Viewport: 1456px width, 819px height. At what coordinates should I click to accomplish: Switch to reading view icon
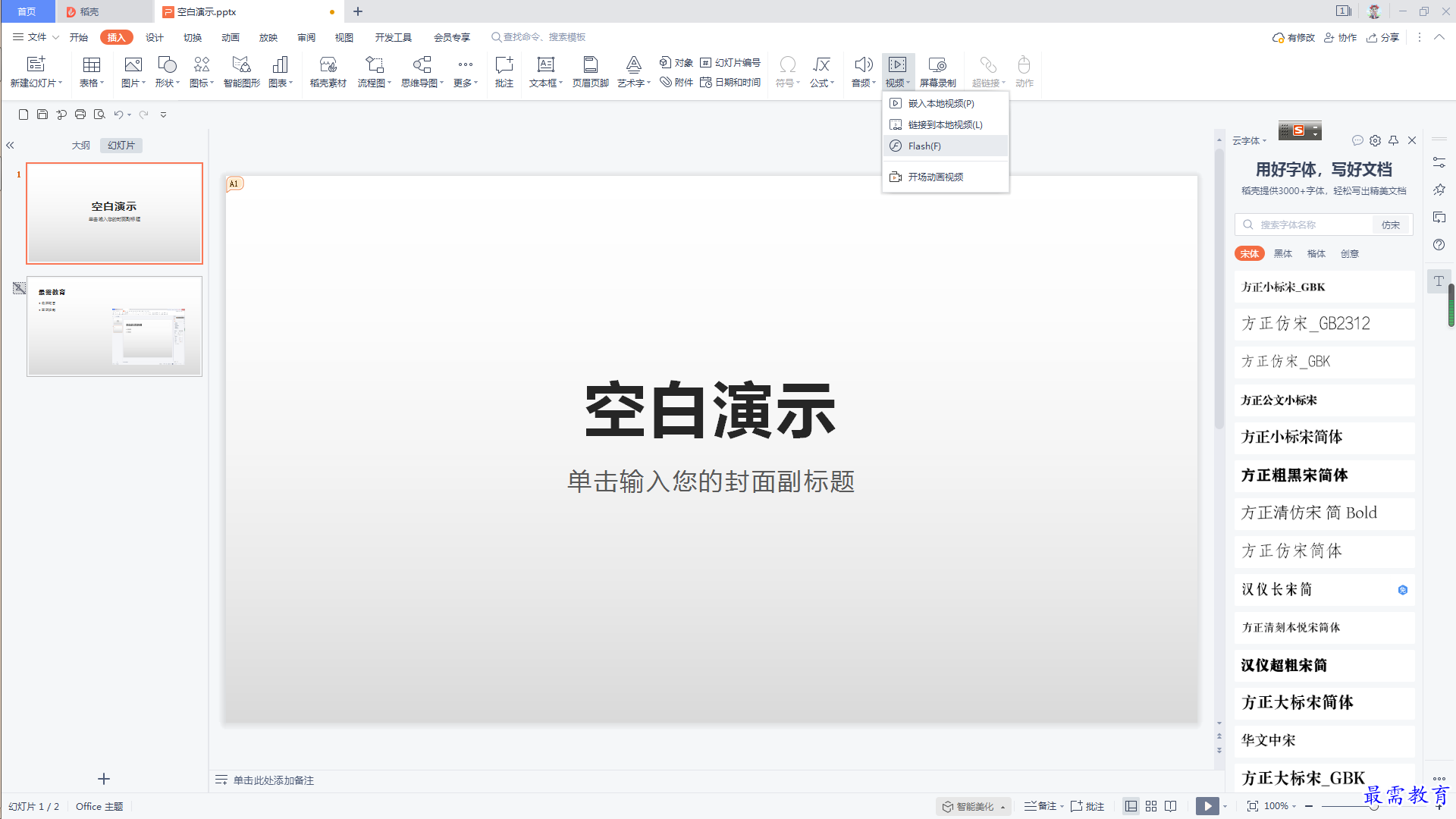1171,806
